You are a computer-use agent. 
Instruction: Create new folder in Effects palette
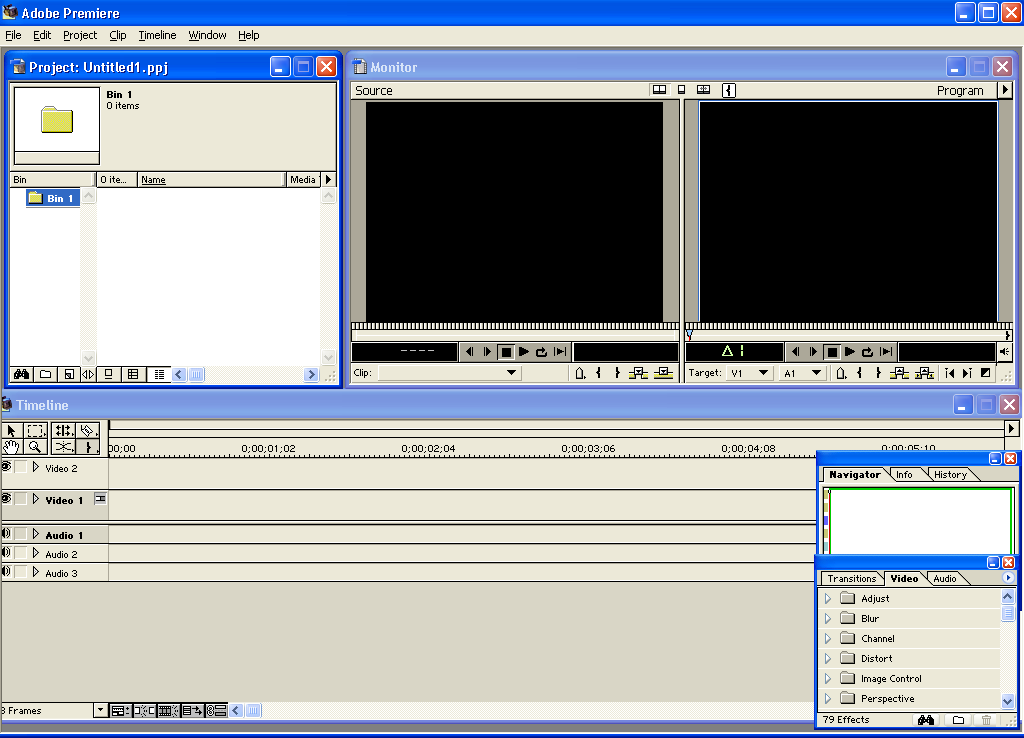pyautogui.click(x=958, y=720)
